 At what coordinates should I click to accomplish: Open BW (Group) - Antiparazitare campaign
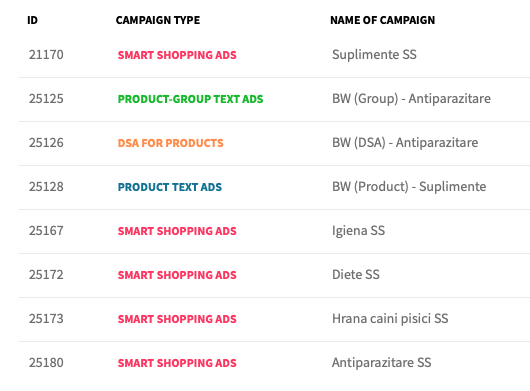click(x=411, y=99)
